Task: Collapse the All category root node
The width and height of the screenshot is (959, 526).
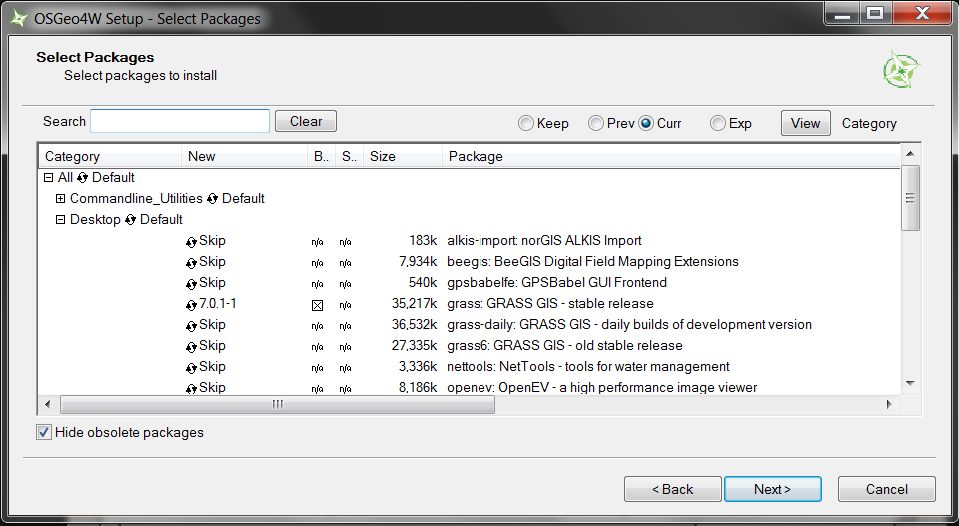Action: point(48,178)
